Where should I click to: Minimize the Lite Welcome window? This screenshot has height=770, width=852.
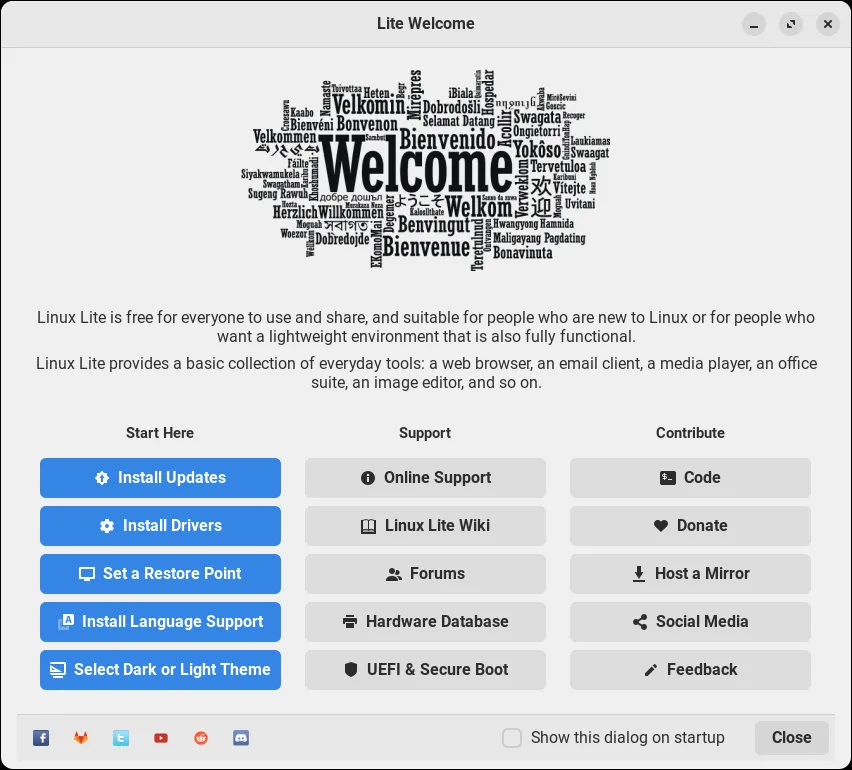754,24
